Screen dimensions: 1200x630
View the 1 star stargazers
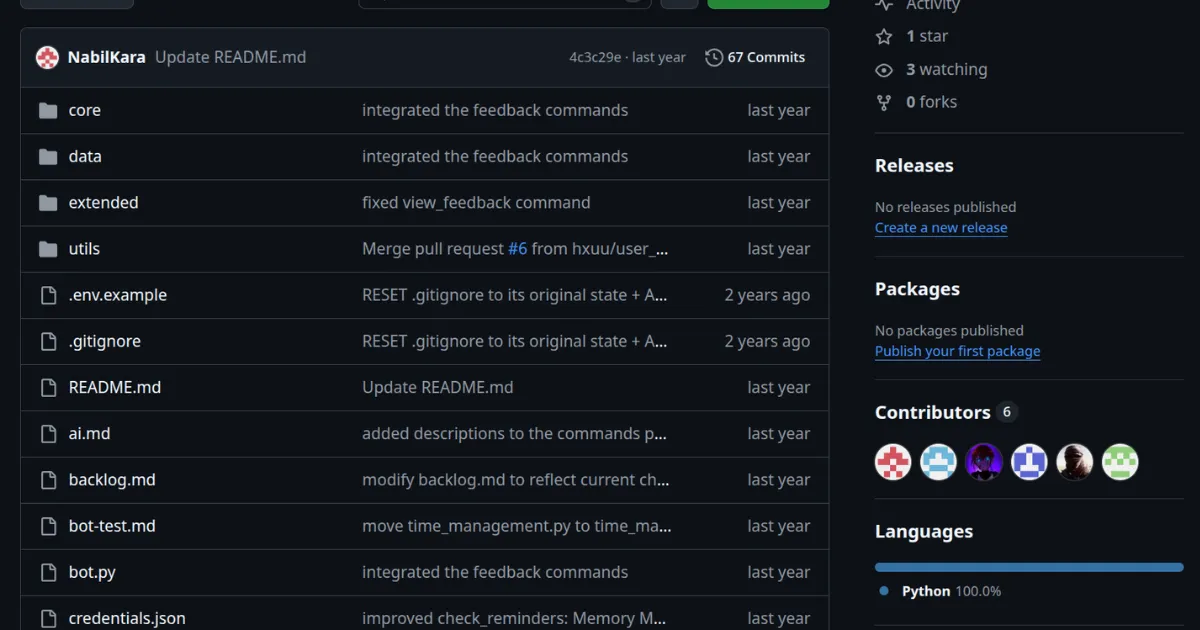(927, 36)
